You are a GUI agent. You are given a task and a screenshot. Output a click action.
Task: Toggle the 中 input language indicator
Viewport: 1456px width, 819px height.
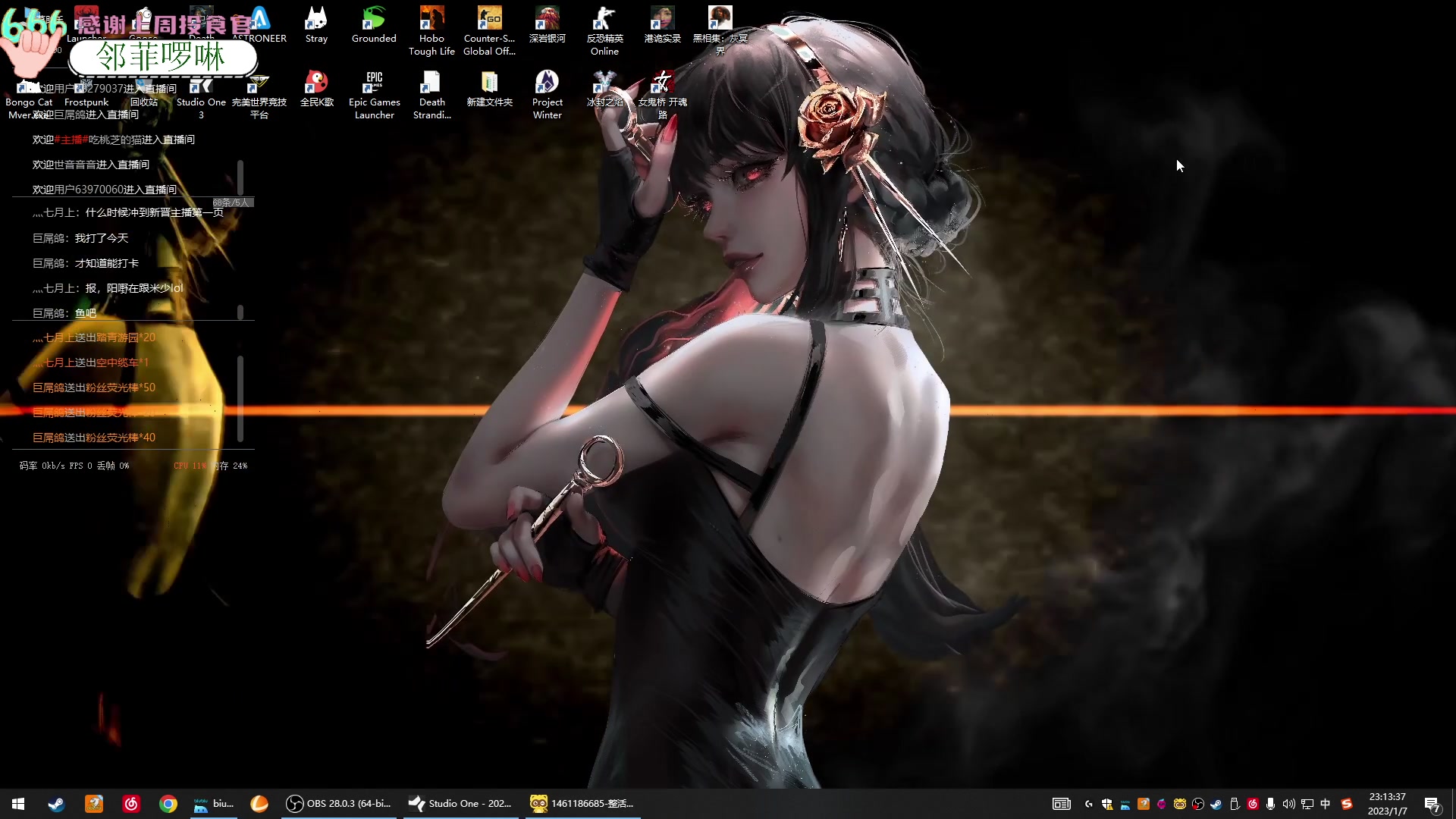pyautogui.click(x=1326, y=804)
